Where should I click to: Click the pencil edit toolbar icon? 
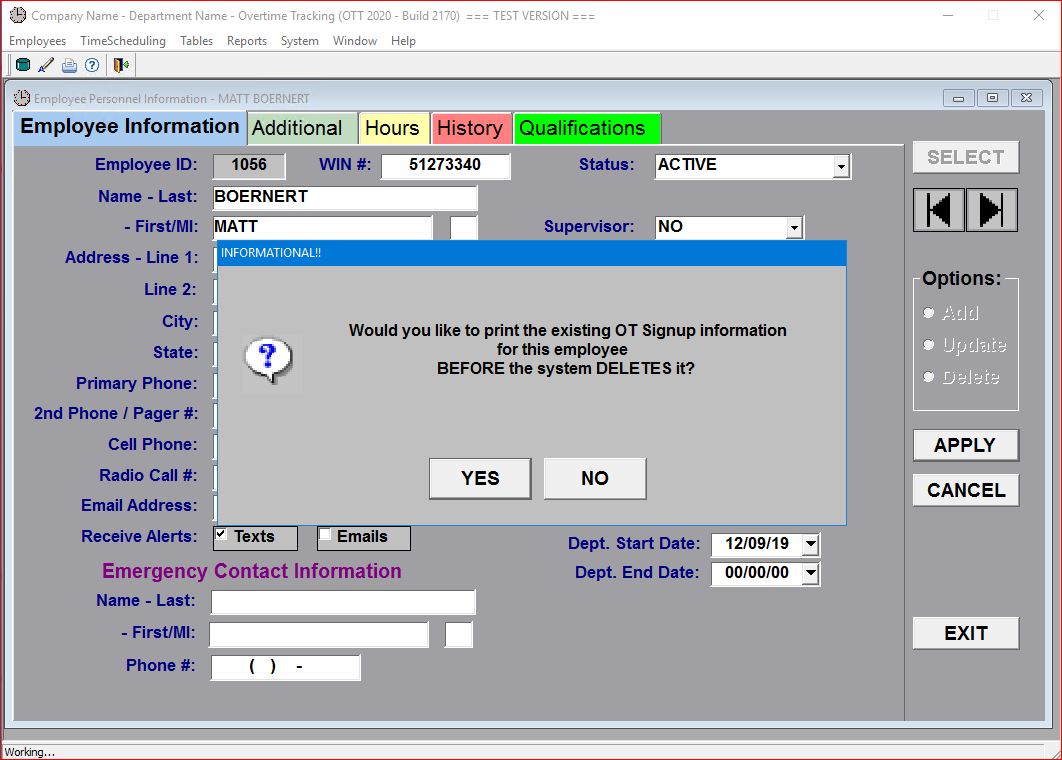46,65
